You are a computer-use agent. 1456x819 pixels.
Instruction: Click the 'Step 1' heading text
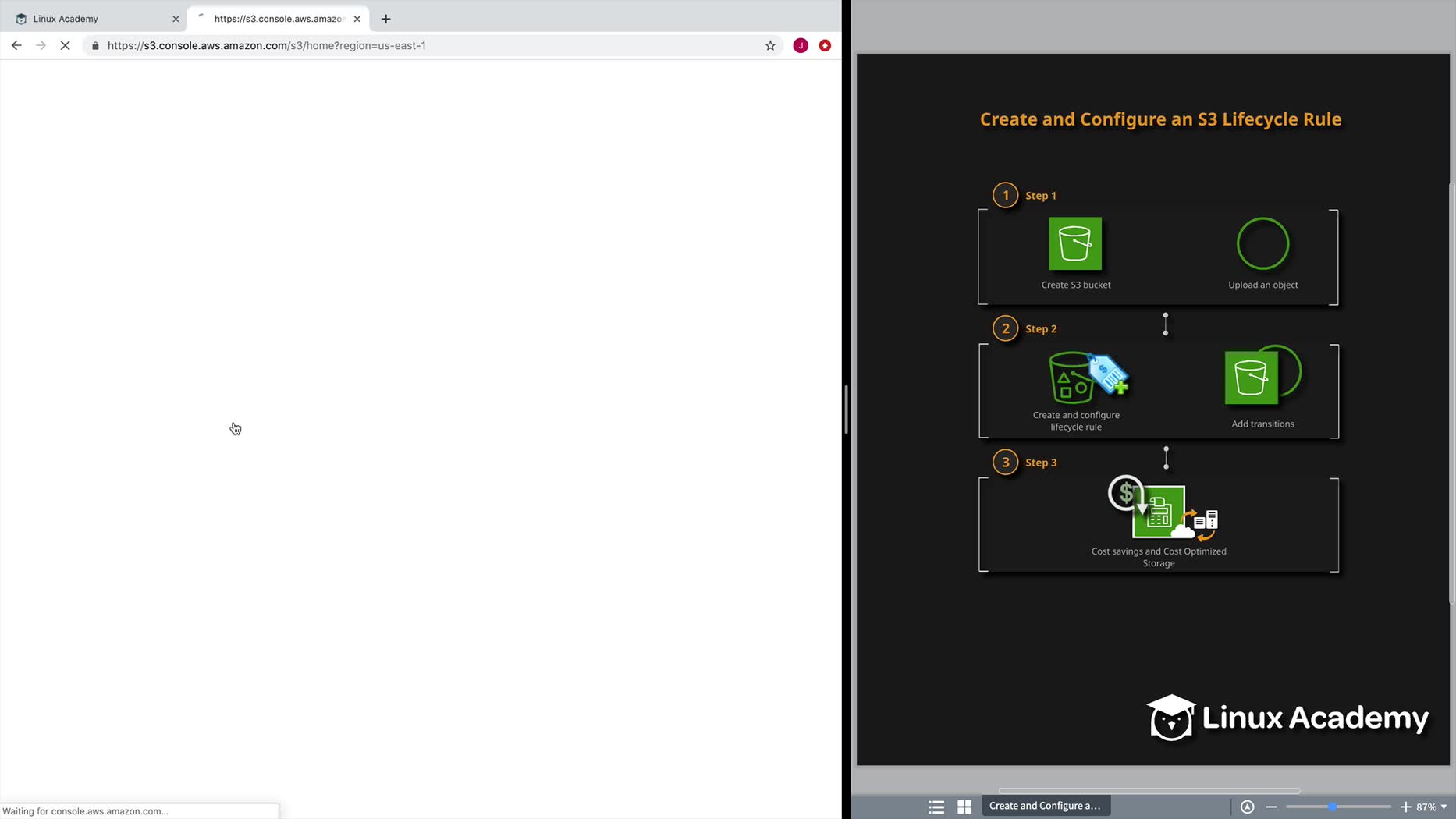coord(1041,196)
